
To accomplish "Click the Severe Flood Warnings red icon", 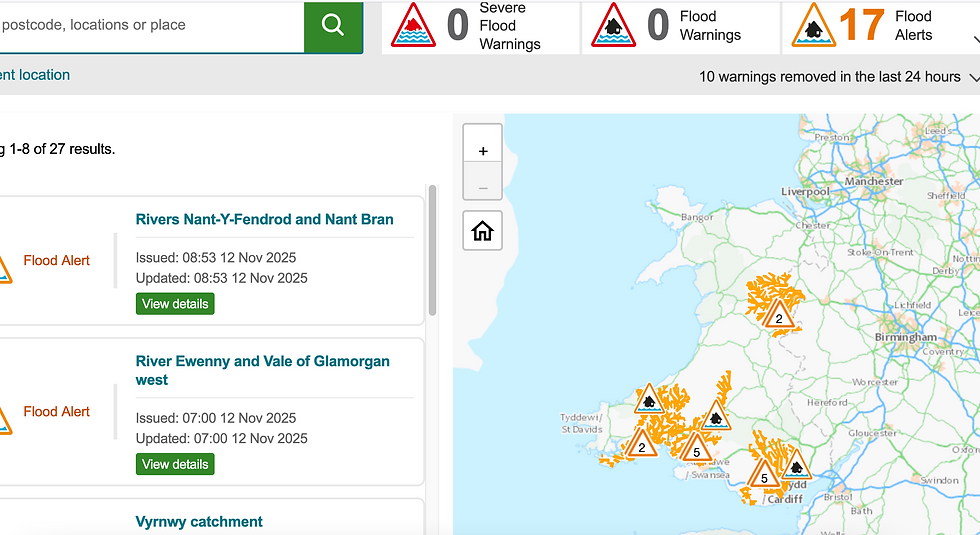I will point(413,25).
